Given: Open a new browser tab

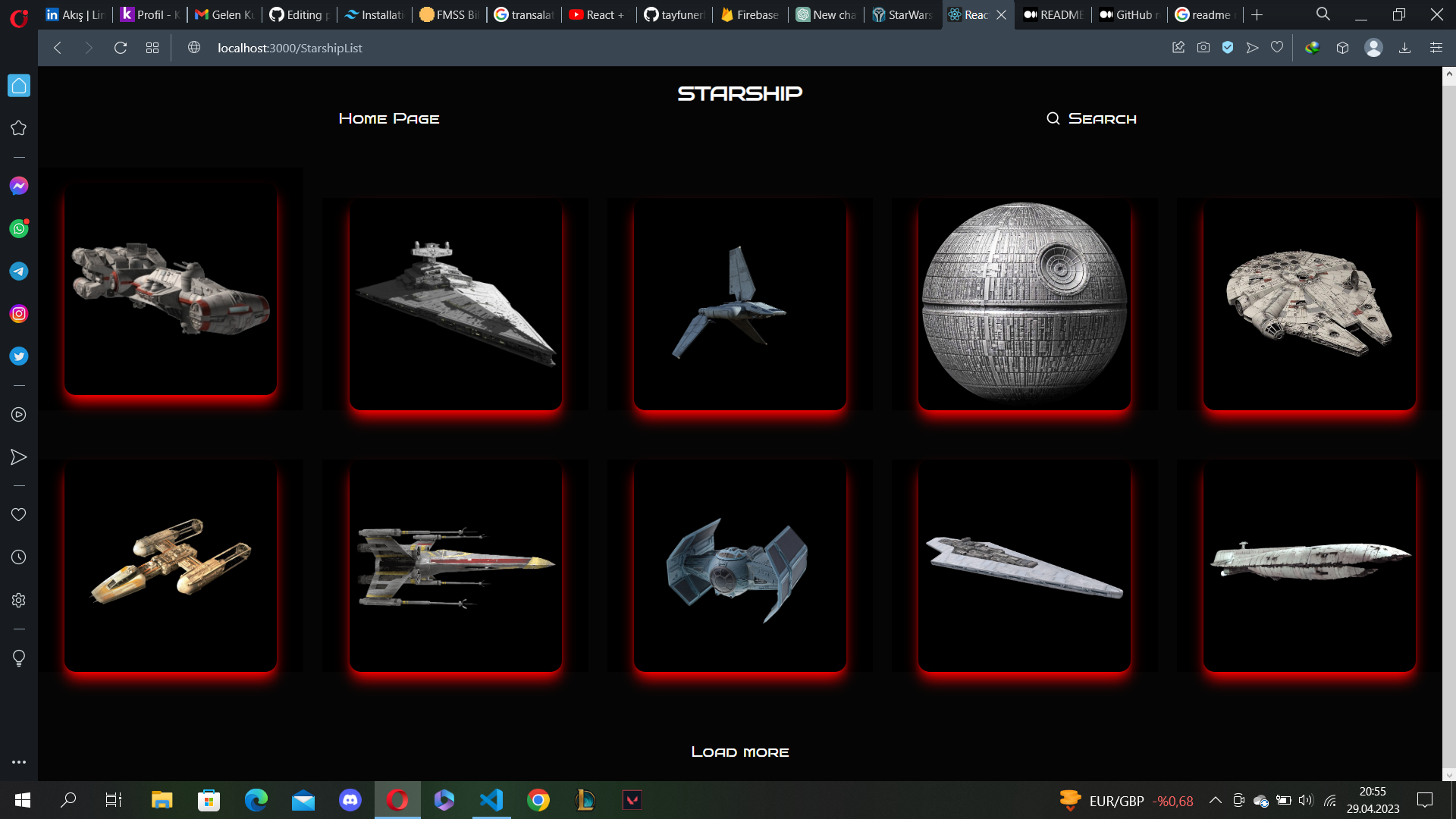Looking at the screenshot, I should [1257, 14].
